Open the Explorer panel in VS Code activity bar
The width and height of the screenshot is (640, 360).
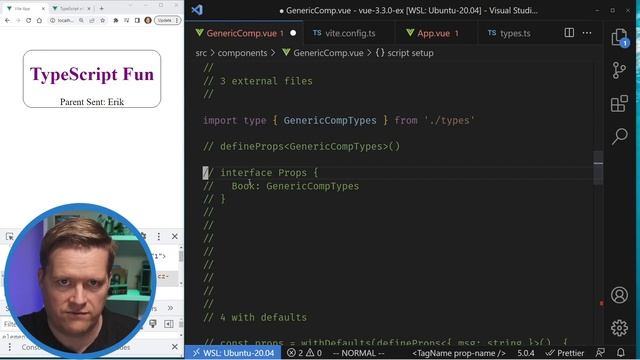[619, 37]
